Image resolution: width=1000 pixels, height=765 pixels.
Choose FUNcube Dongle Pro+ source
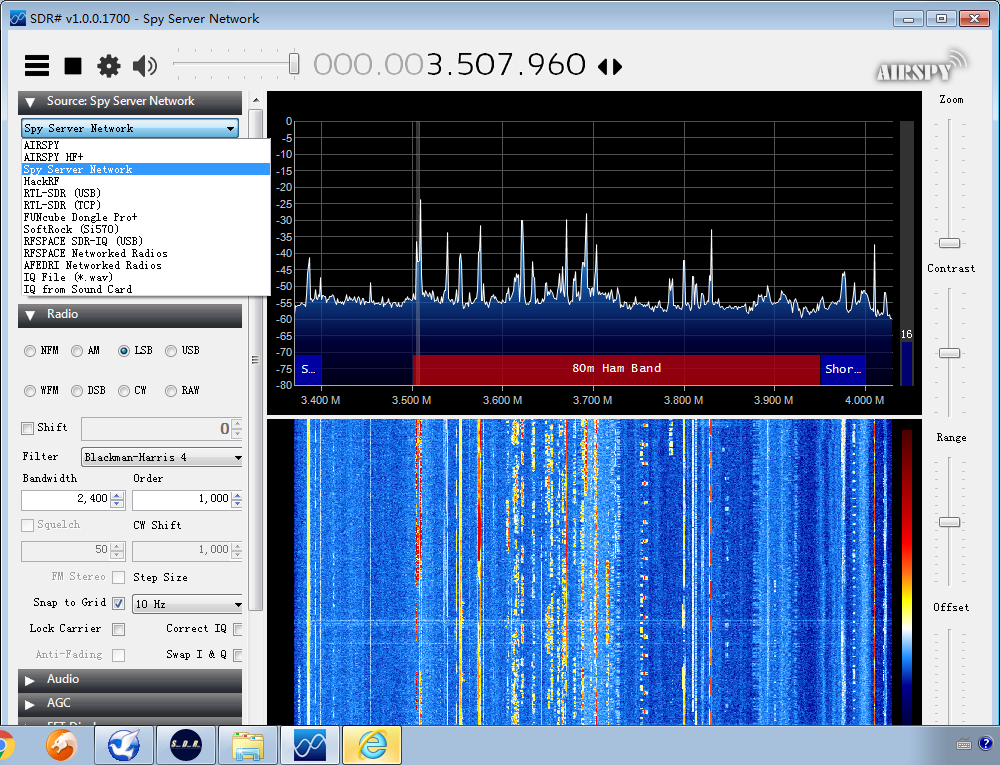(146, 217)
